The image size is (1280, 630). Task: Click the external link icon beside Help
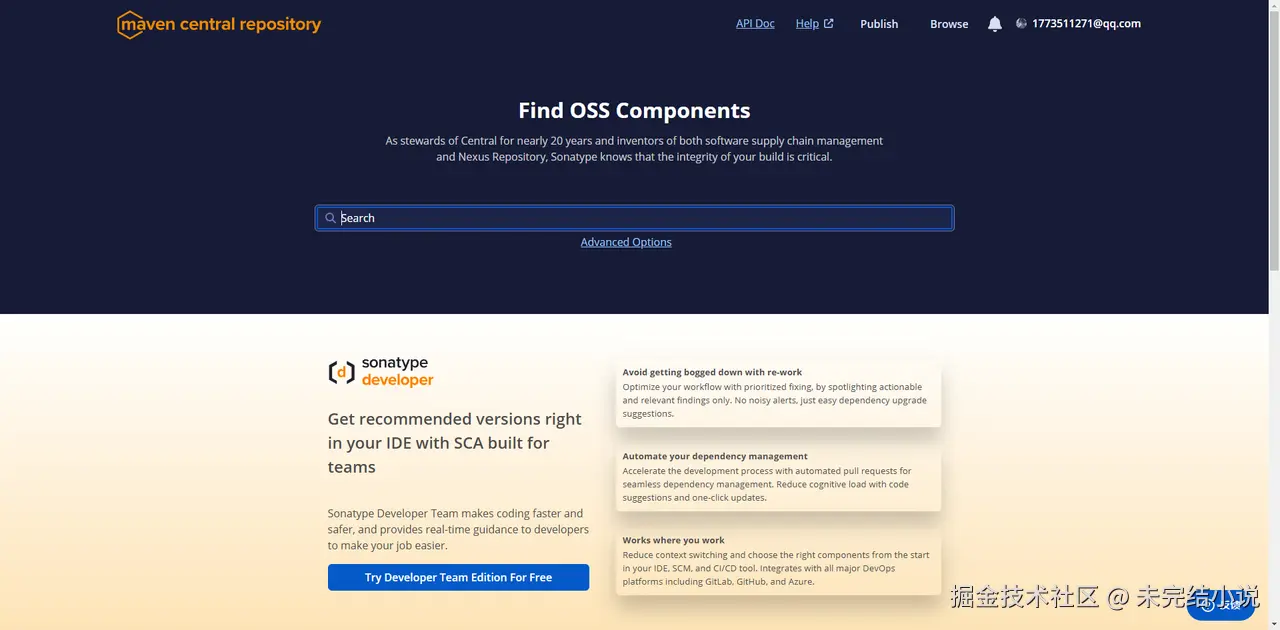(x=828, y=24)
